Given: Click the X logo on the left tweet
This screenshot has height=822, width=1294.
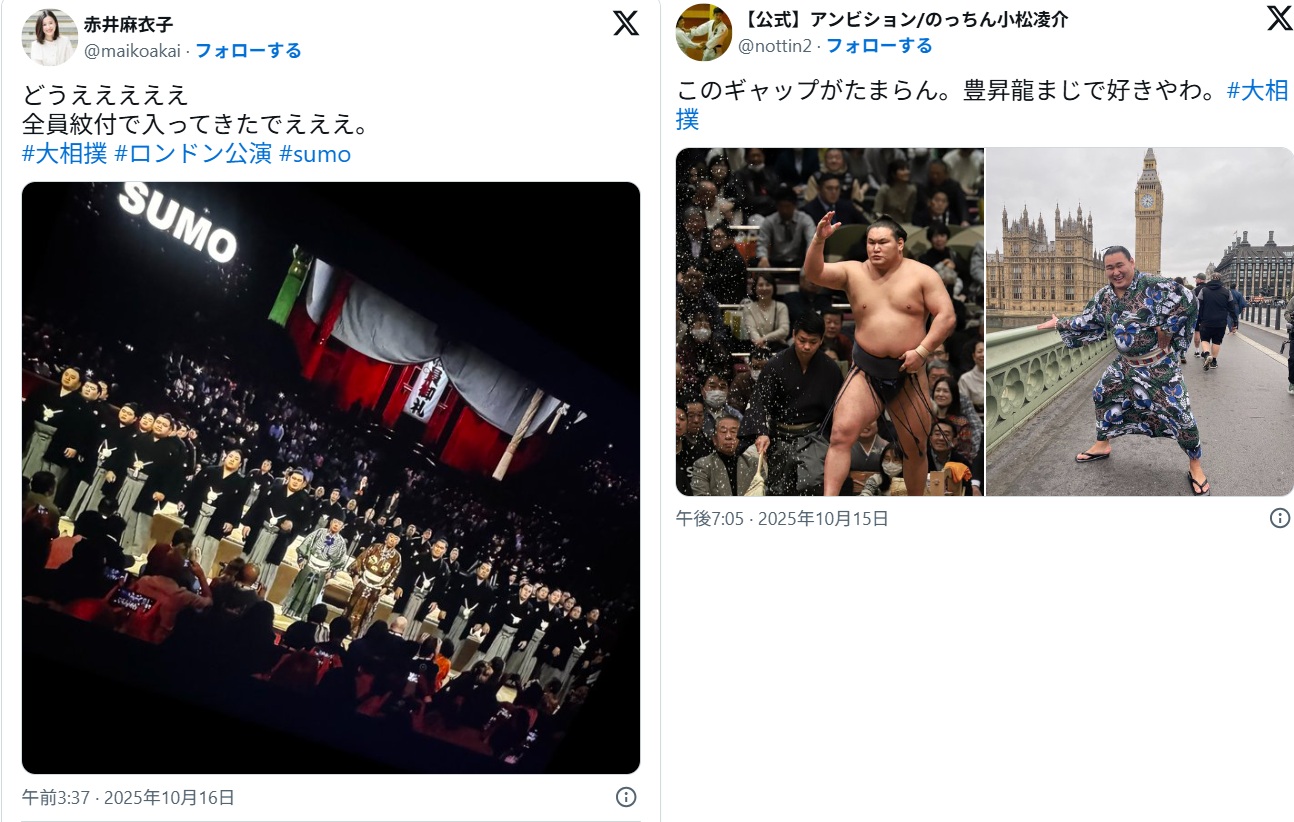Looking at the screenshot, I should coord(625,24).
